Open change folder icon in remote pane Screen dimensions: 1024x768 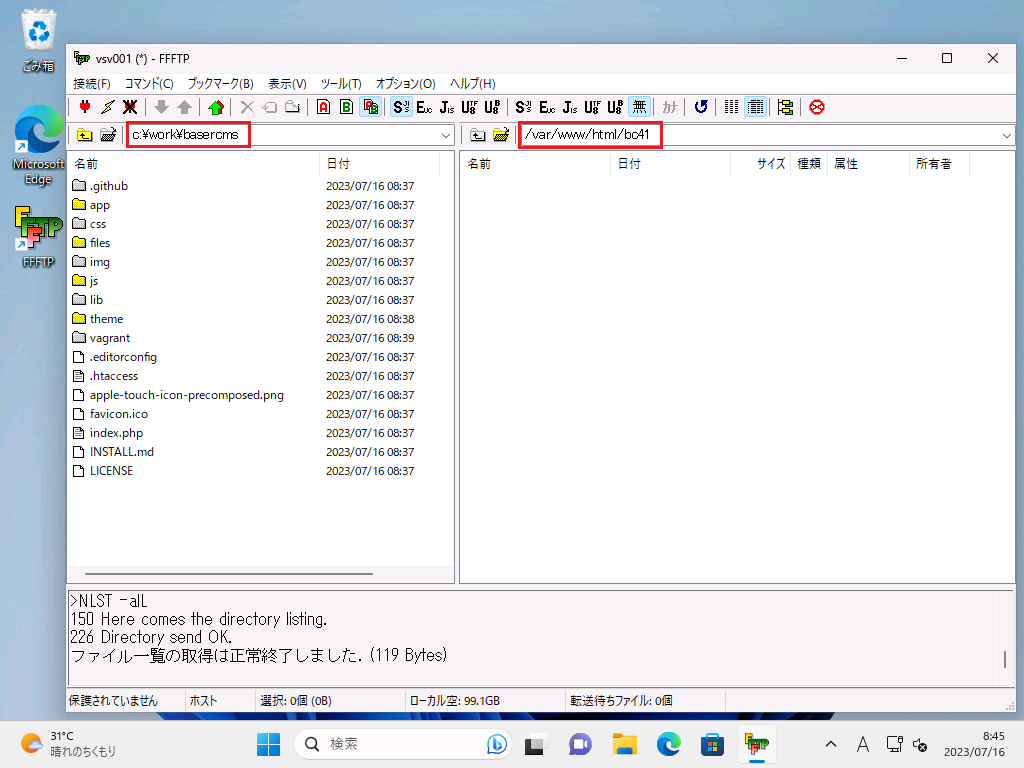tap(501, 135)
